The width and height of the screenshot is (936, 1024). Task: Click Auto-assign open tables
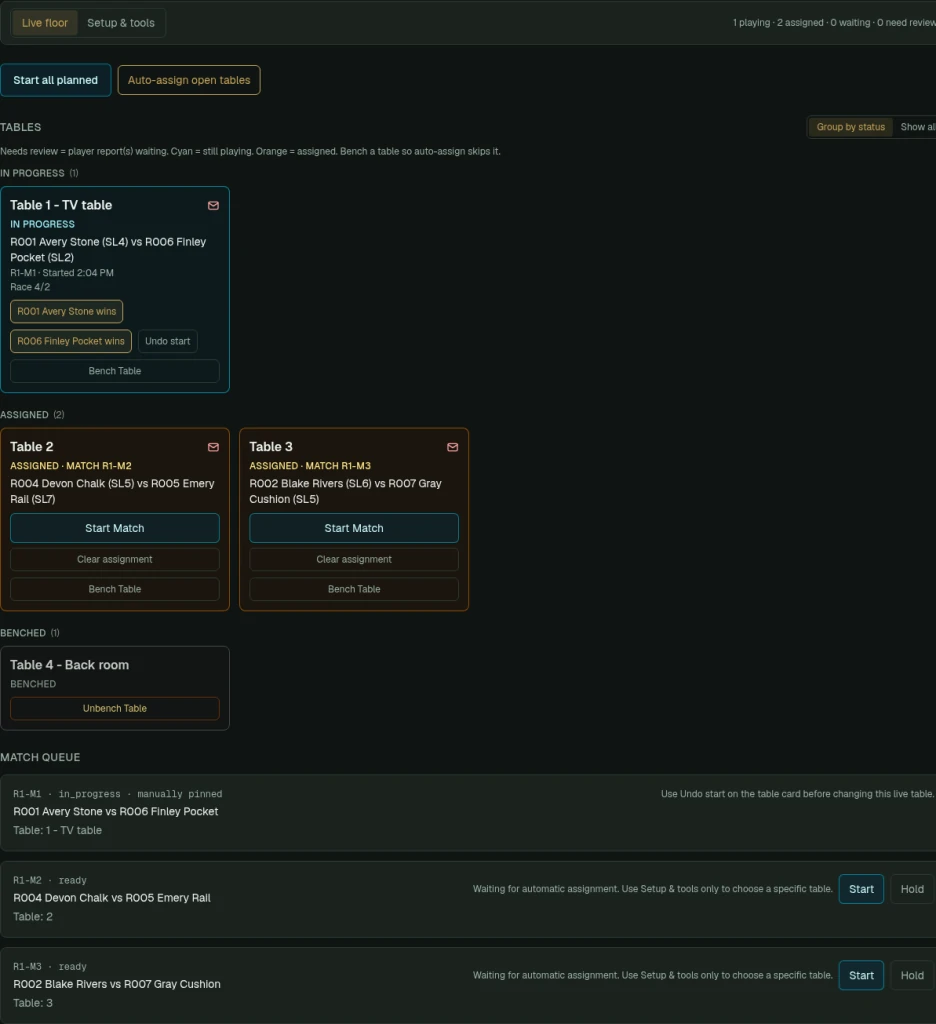point(189,80)
